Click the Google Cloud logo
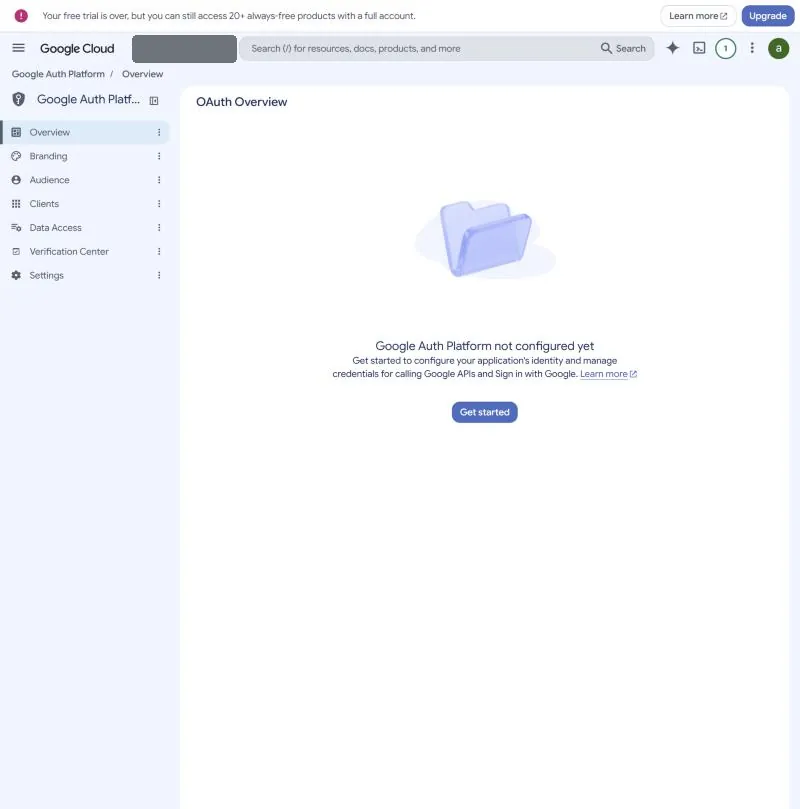 pyautogui.click(x=77, y=48)
